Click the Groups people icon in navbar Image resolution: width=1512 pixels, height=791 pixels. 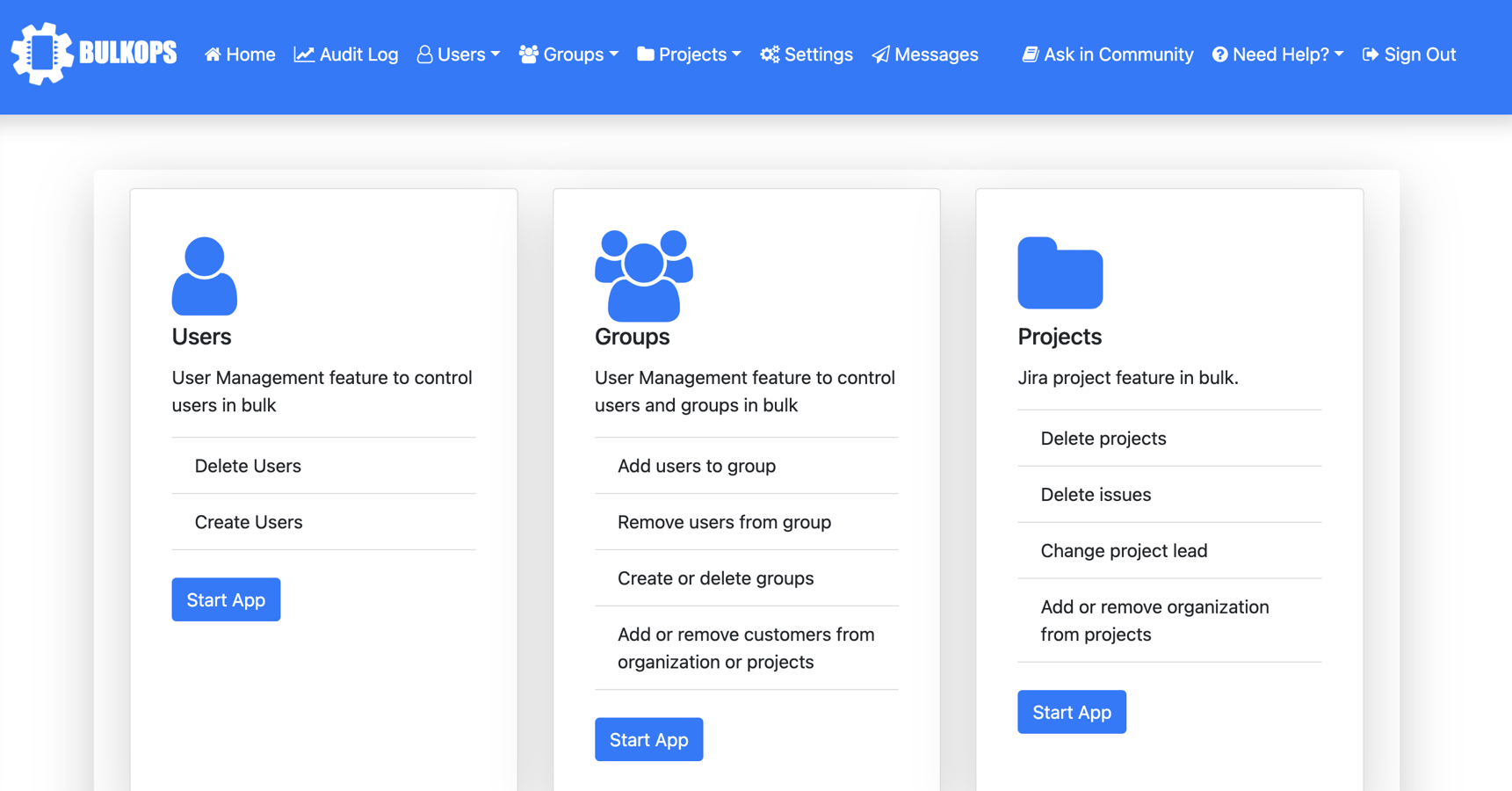(x=529, y=54)
